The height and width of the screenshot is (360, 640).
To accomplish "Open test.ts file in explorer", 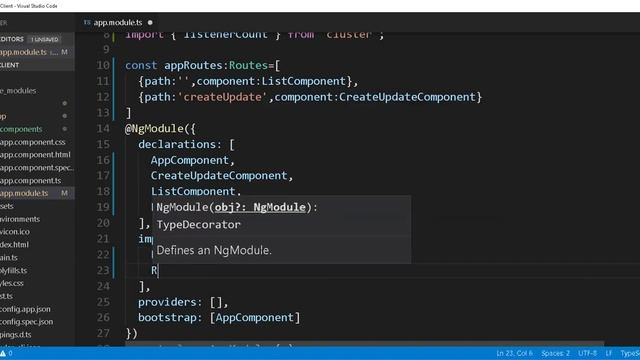I will (x=7, y=296).
